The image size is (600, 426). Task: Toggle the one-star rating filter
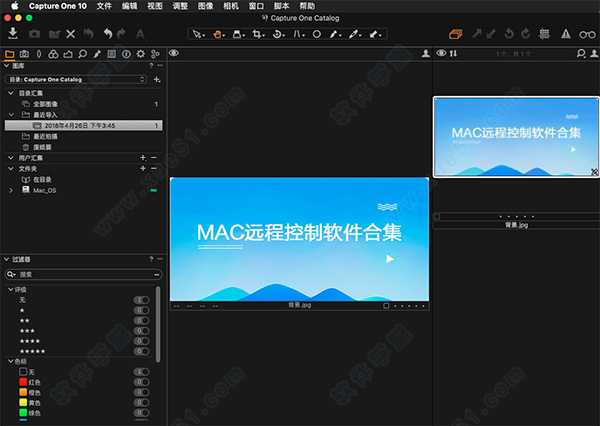[x=142, y=310]
